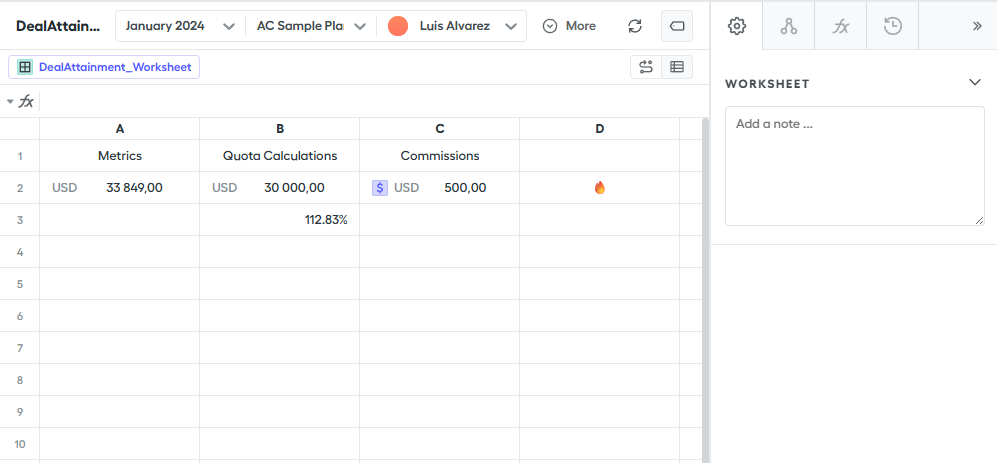Image resolution: width=997 pixels, height=463 pixels.
Task: Click the refresh icon in top toolbar
Action: pyautogui.click(x=635, y=26)
